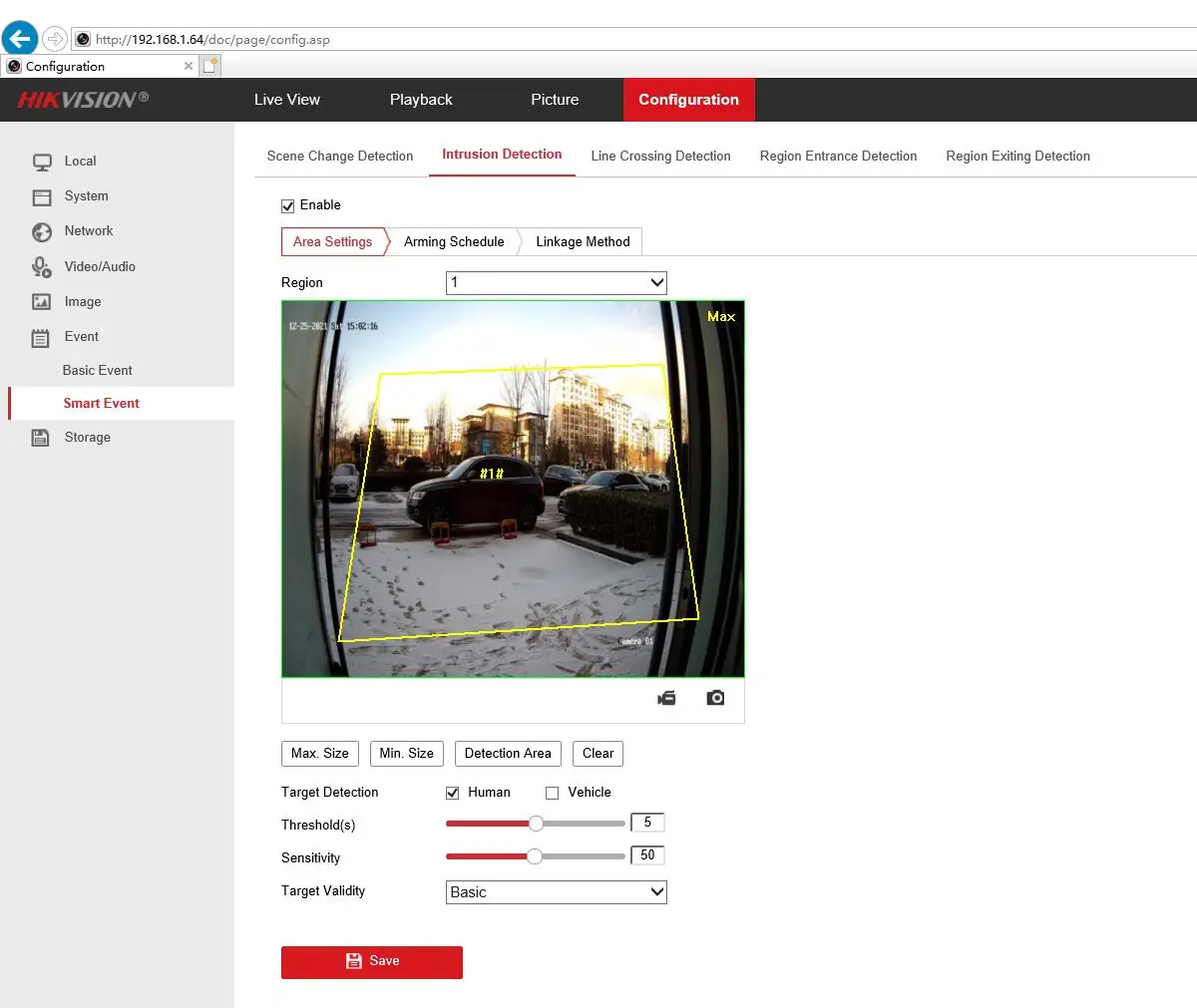Switch to Region Entrance Detection tab
This screenshot has height=1008, width=1197.
pyautogui.click(x=838, y=157)
